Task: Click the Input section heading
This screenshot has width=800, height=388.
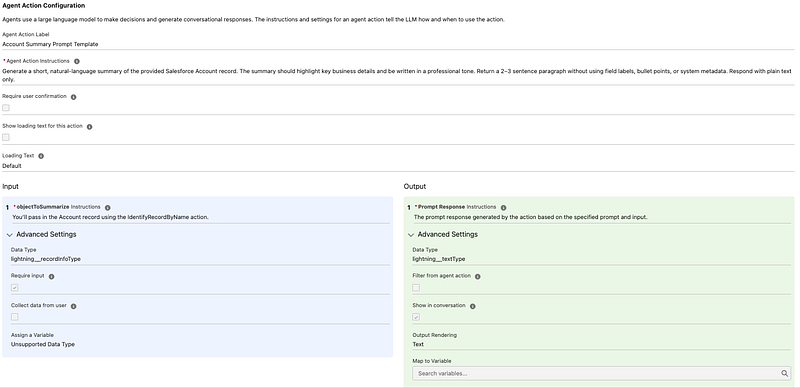Action: (x=10, y=186)
